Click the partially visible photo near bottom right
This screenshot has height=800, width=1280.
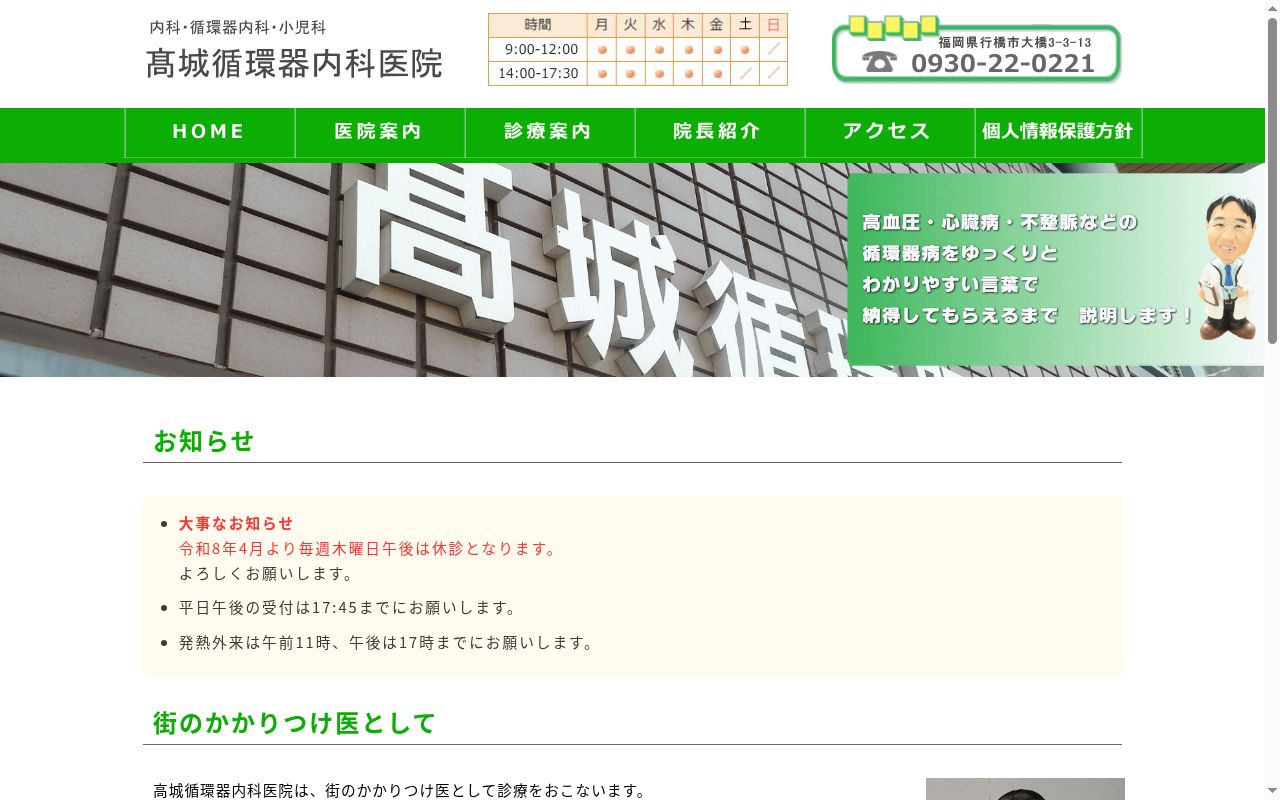(1025, 789)
